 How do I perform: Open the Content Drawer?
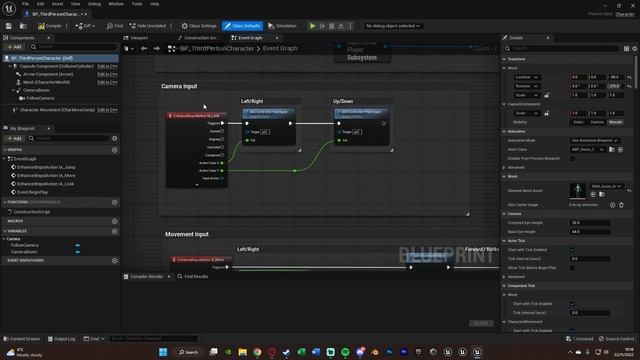tap(22, 339)
